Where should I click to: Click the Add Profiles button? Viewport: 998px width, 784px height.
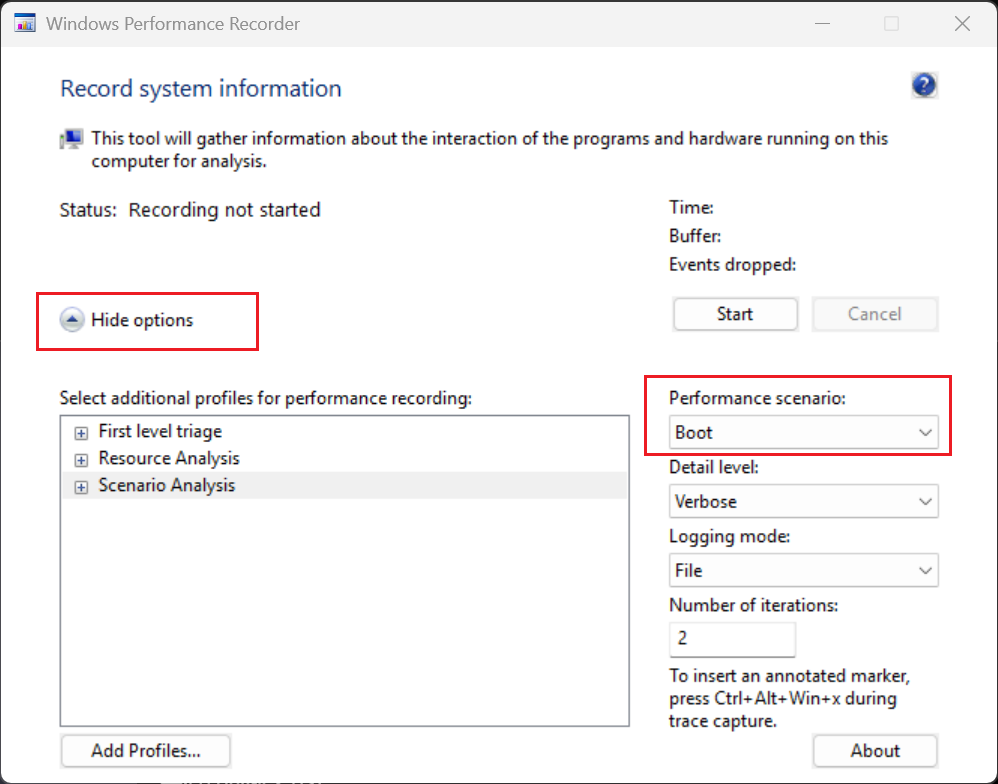pos(146,751)
